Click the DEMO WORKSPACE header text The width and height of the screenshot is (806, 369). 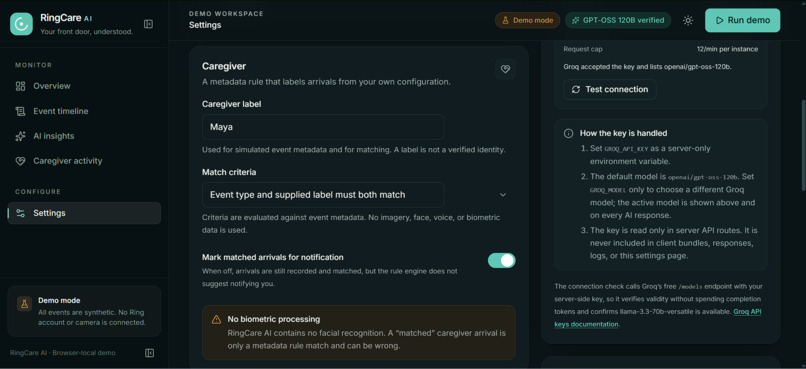[226, 14]
